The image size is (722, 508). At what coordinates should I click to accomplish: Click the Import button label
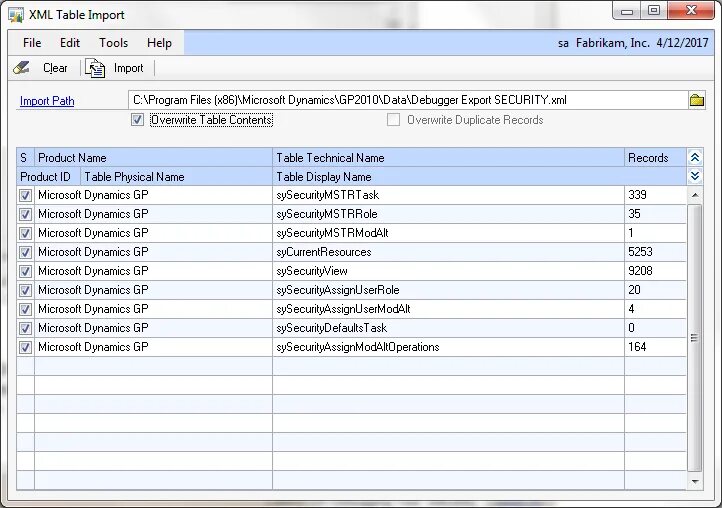(x=128, y=68)
